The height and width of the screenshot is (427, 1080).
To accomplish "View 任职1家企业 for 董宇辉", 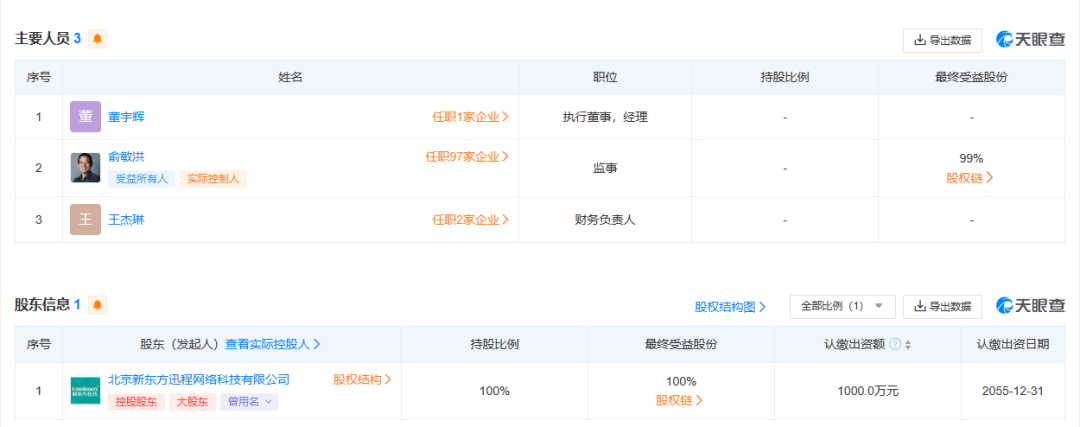I will [470, 117].
